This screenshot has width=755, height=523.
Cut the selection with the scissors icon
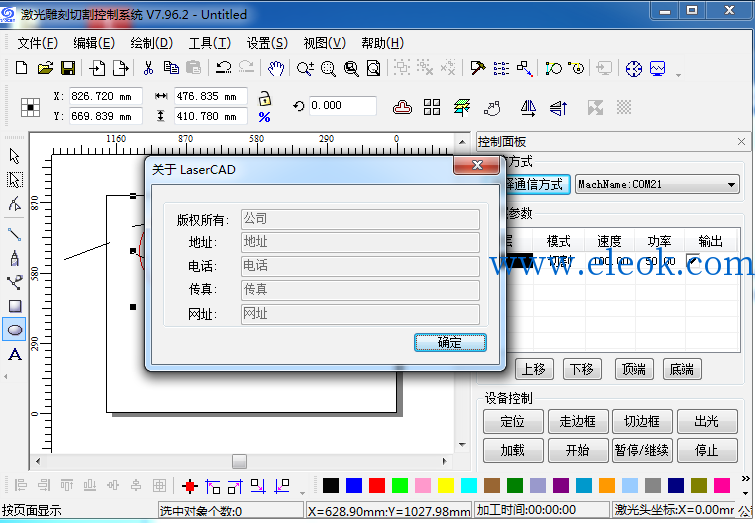(148, 68)
